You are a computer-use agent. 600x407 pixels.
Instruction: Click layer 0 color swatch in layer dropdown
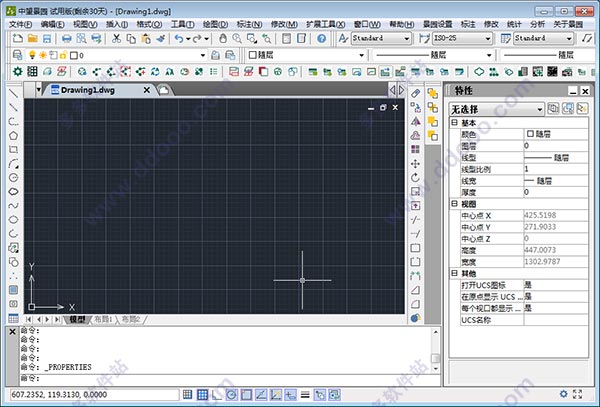73,55
